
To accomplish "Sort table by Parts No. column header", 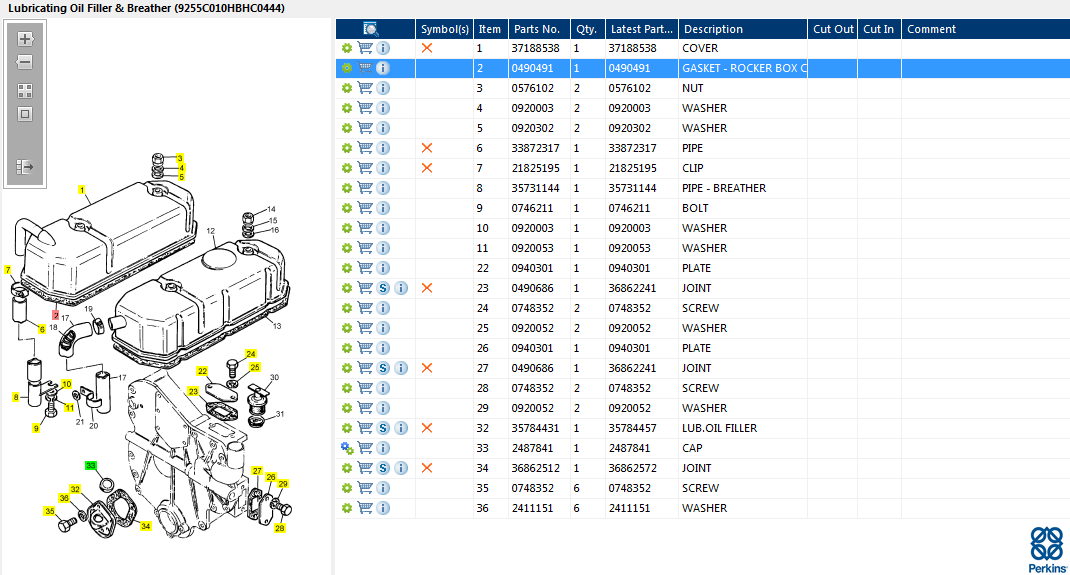I will click(x=538, y=29).
